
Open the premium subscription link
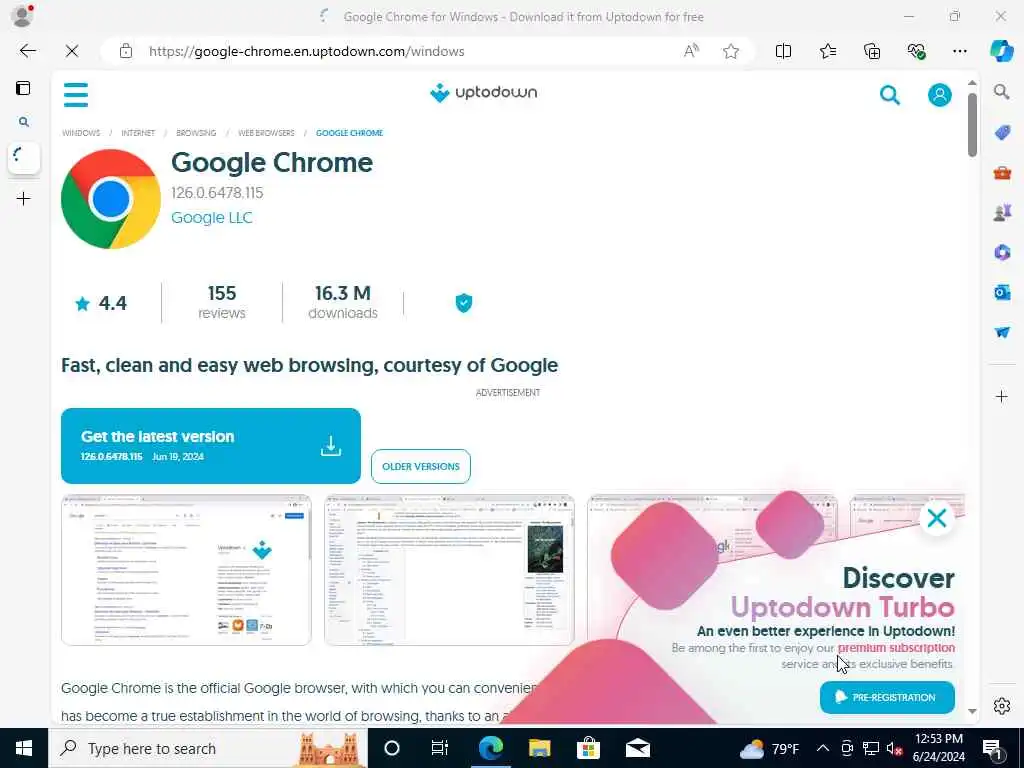(896, 648)
